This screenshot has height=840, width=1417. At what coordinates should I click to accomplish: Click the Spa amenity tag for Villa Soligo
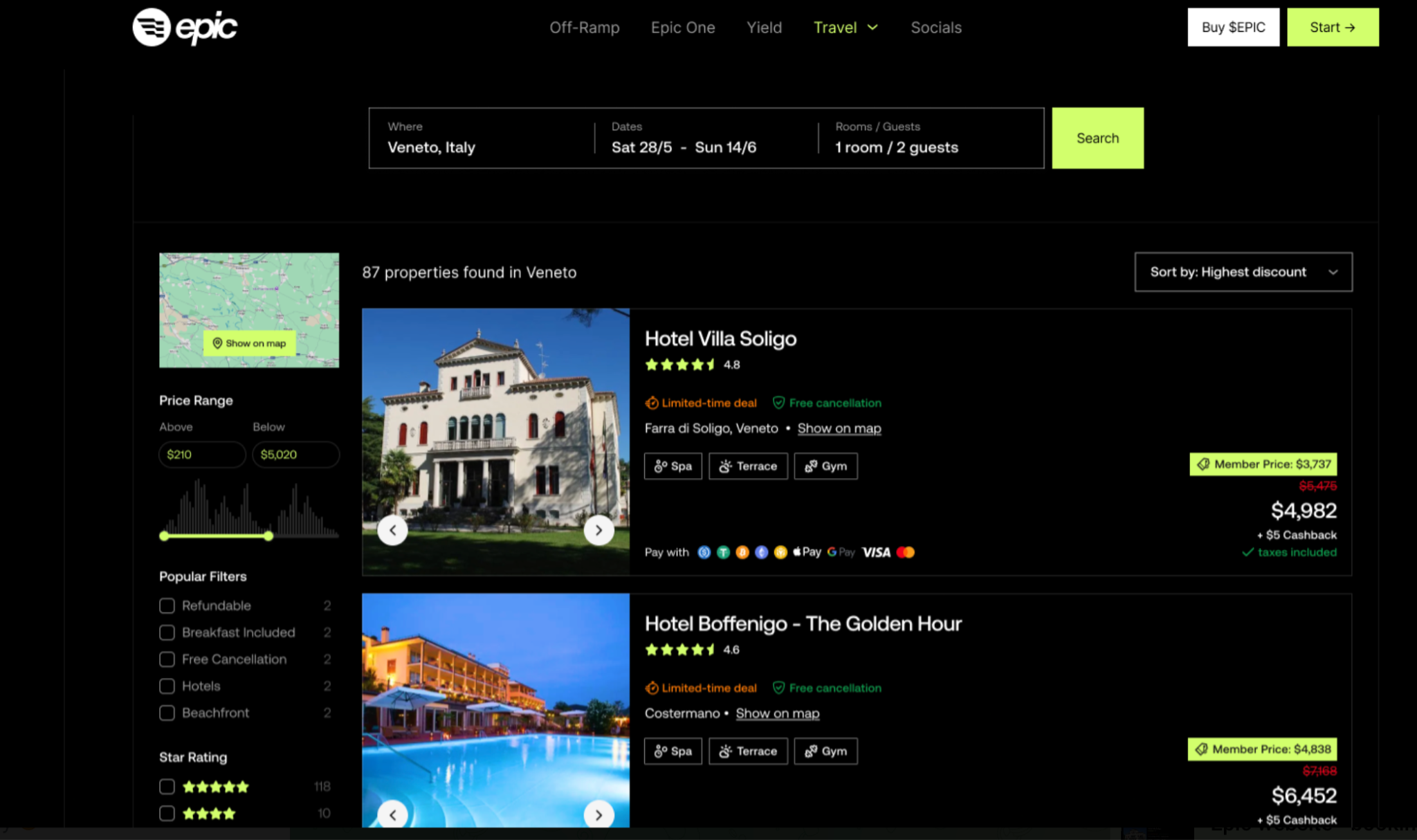(673, 466)
